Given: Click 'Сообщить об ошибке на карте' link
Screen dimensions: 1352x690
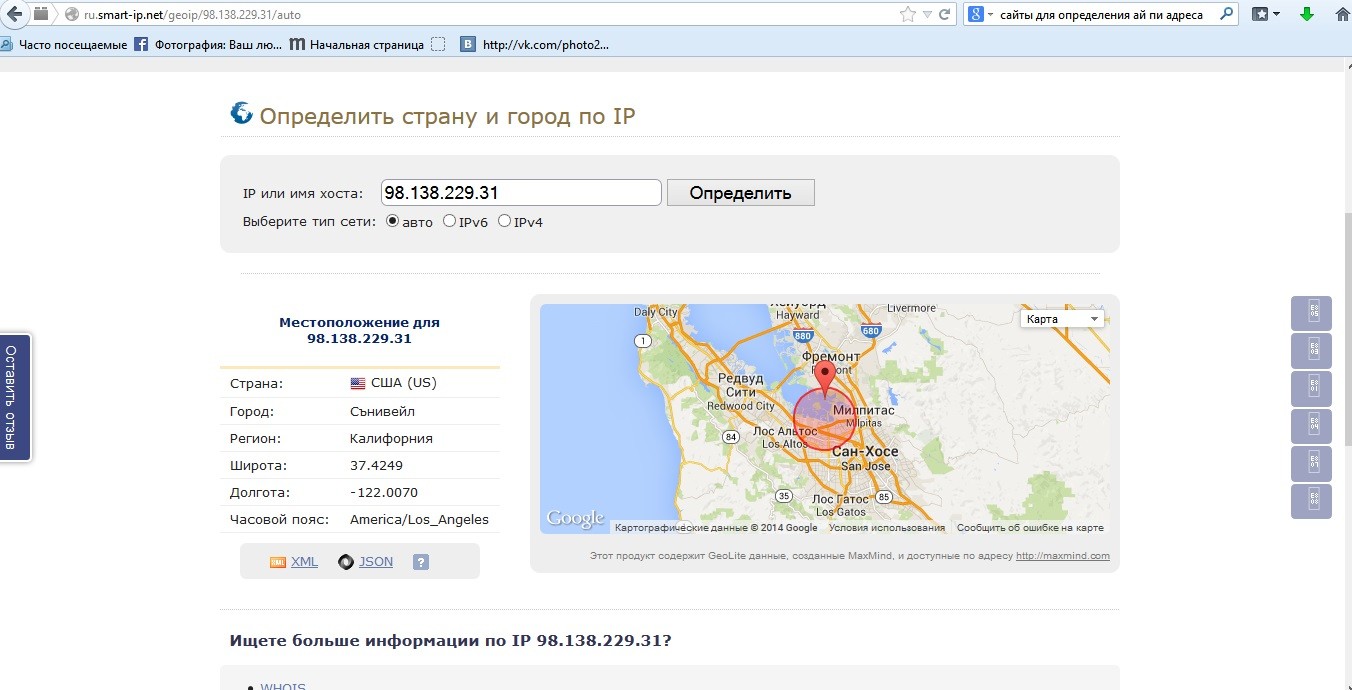Looking at the screenshot, I should coord(1030,528).
